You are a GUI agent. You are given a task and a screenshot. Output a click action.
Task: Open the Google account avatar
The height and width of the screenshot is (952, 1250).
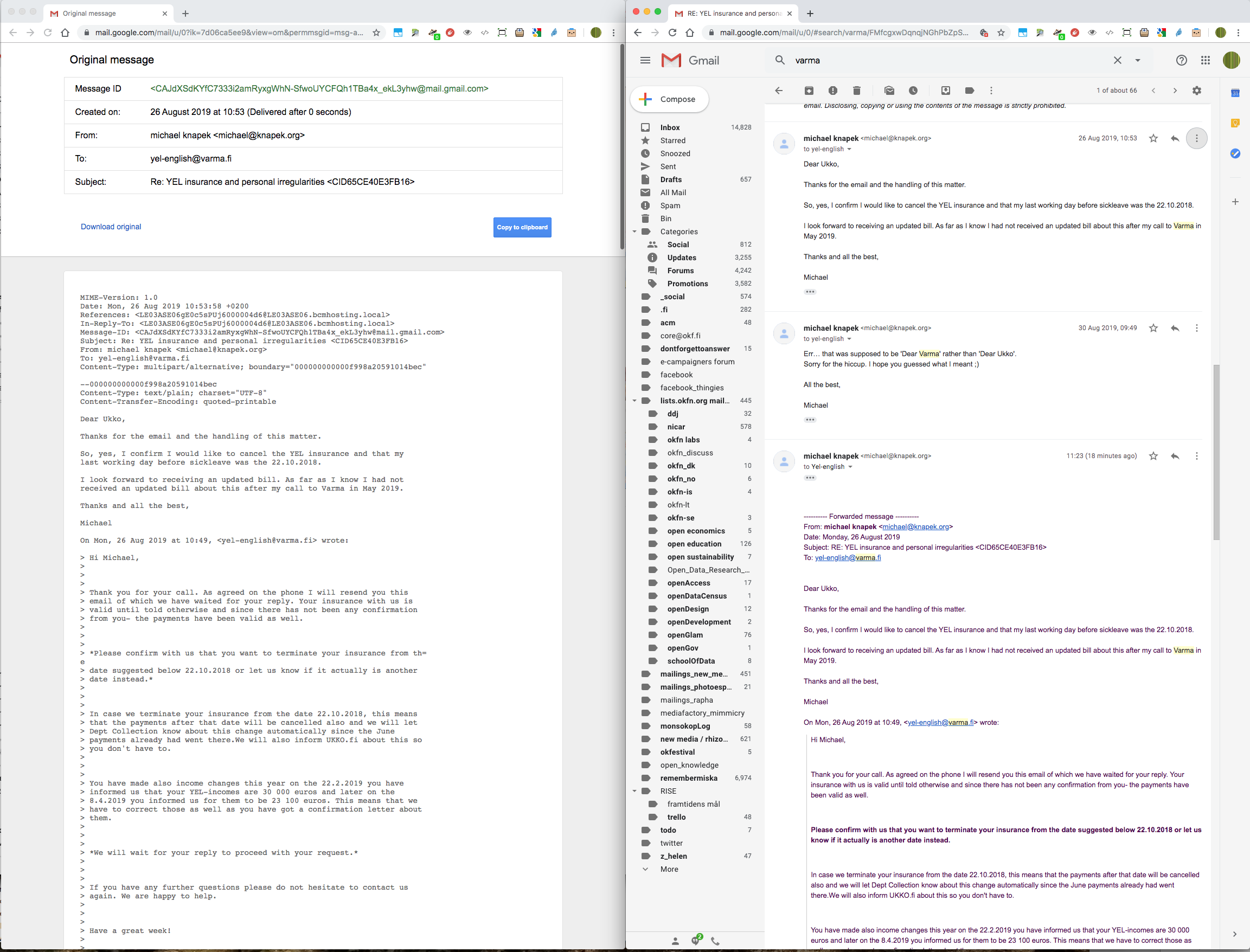click(x=1232, y=60)
